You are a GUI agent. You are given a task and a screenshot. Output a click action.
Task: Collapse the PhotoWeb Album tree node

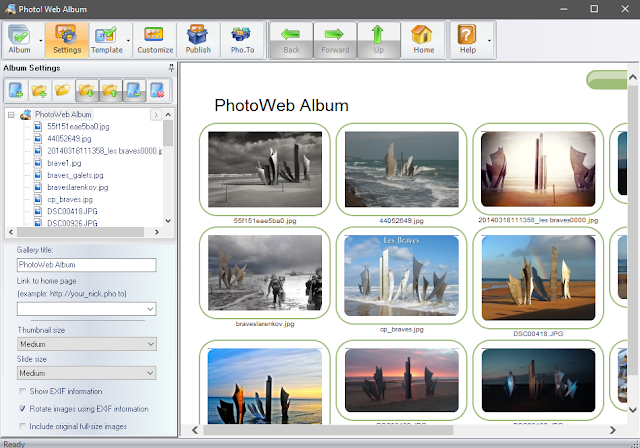(x=11, y=115)
